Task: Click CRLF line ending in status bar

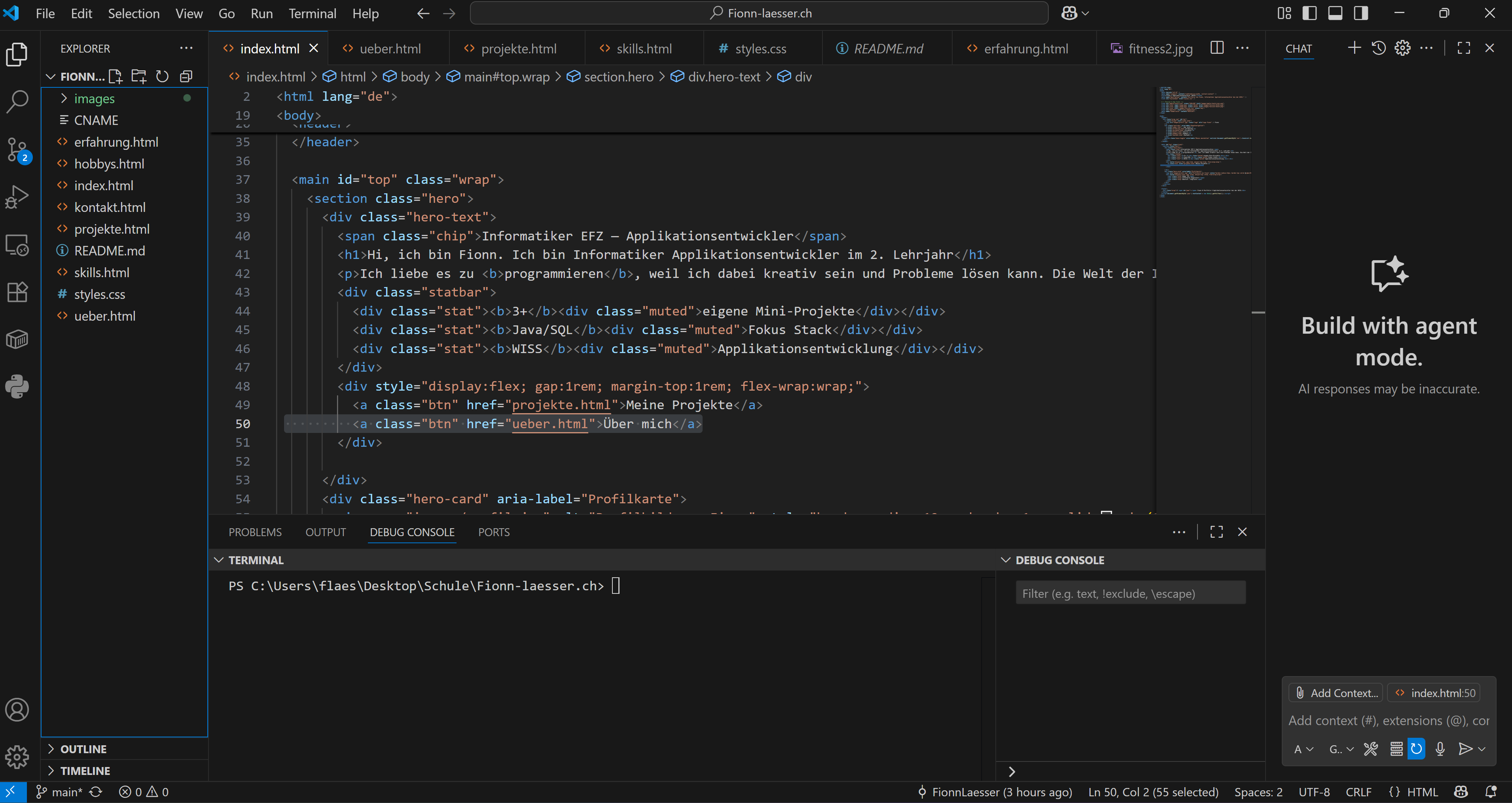Action: 1358,792
